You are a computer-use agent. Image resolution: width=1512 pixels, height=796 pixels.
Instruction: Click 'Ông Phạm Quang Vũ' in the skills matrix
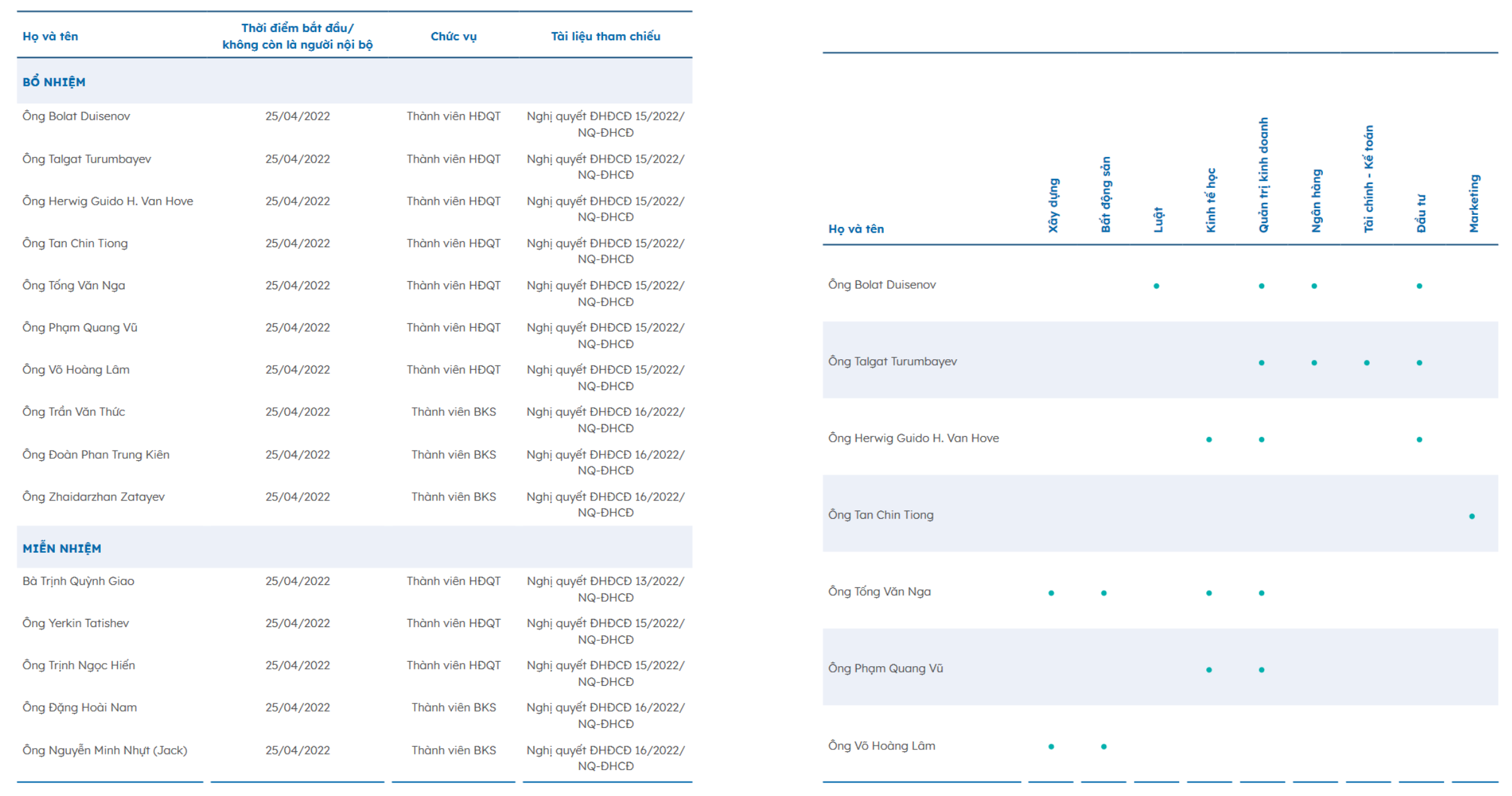[x=886, y=669]
